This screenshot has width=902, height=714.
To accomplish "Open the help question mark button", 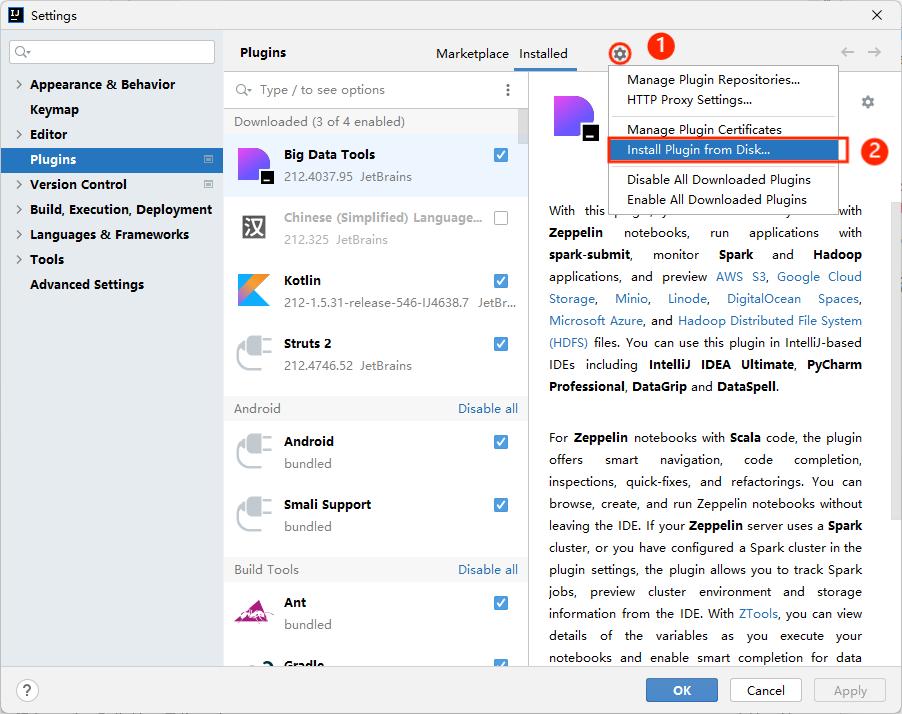I will tap(27, 690).
